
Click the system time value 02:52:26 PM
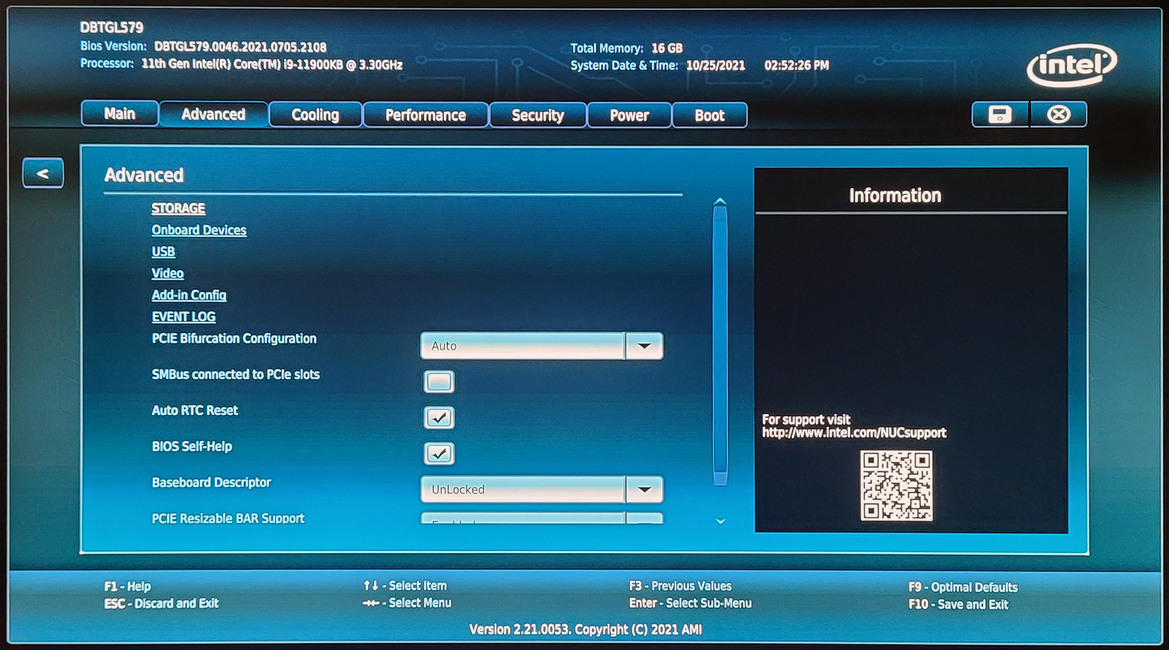[796, 66]
